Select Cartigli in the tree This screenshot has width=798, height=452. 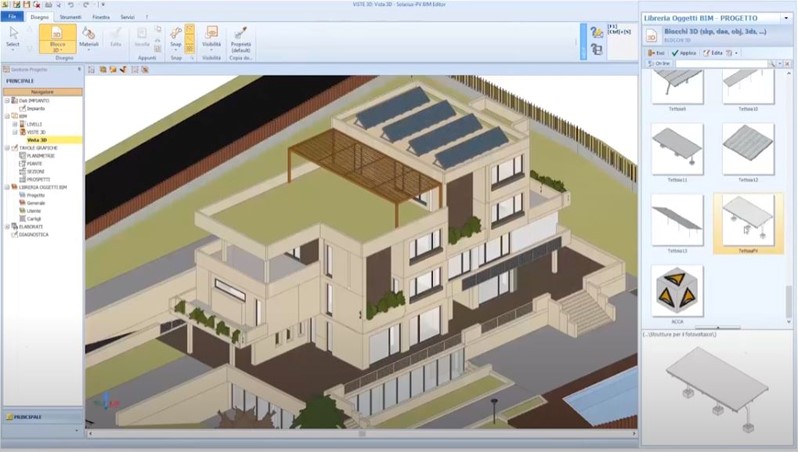tap(34, 219)
